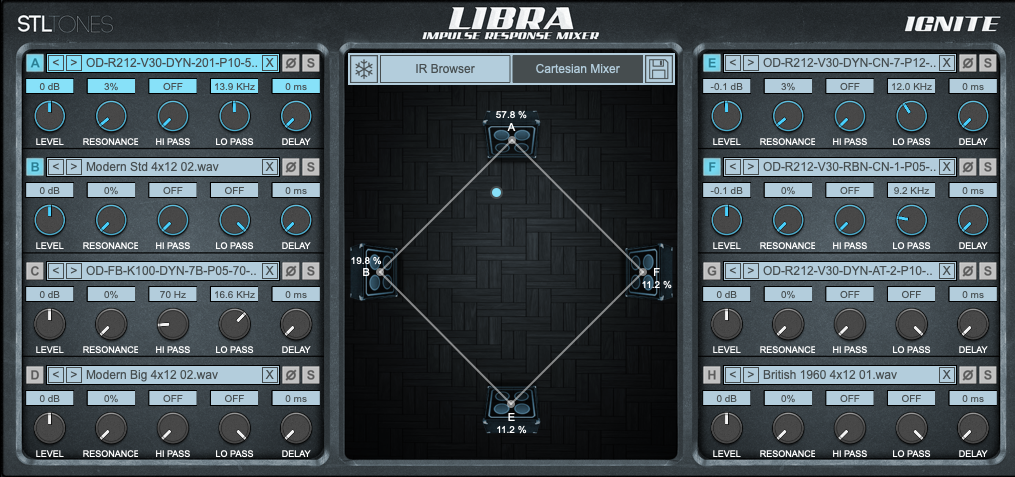This screenshot has width=1015, height=477.
Task: Enable slot G letter button
Action: 711,271
